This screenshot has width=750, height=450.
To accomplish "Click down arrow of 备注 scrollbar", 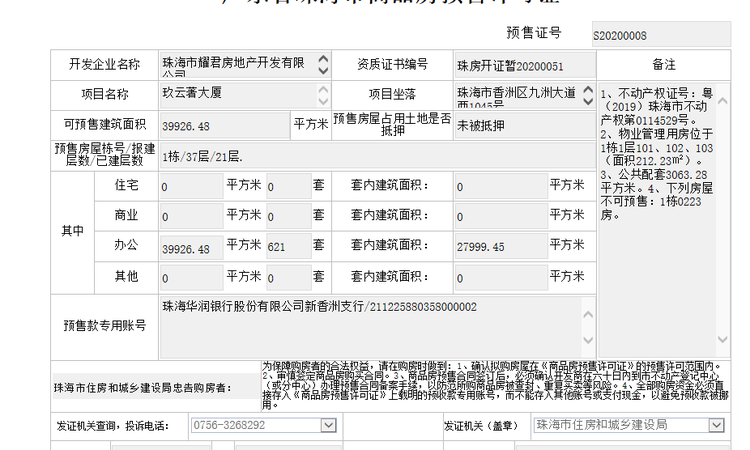I will click(x=723, y=339).
